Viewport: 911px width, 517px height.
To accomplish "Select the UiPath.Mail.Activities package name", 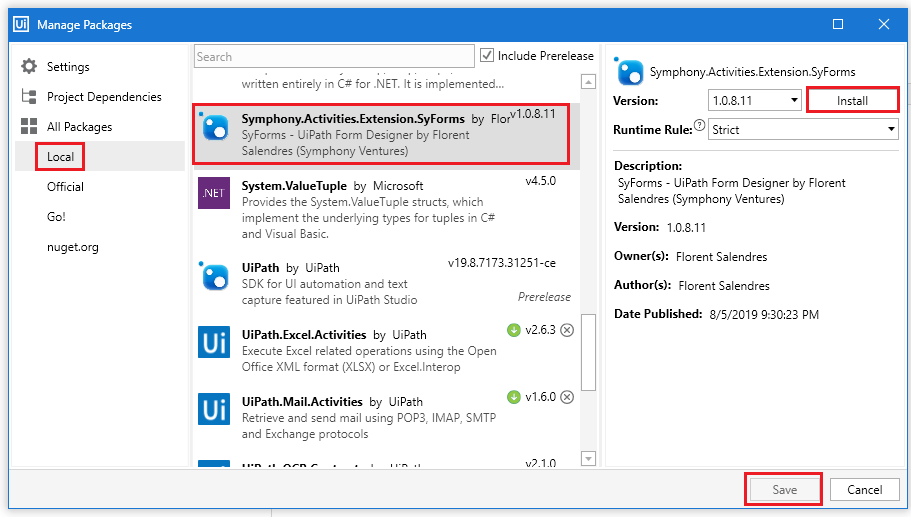I will [x=302, y=401].
